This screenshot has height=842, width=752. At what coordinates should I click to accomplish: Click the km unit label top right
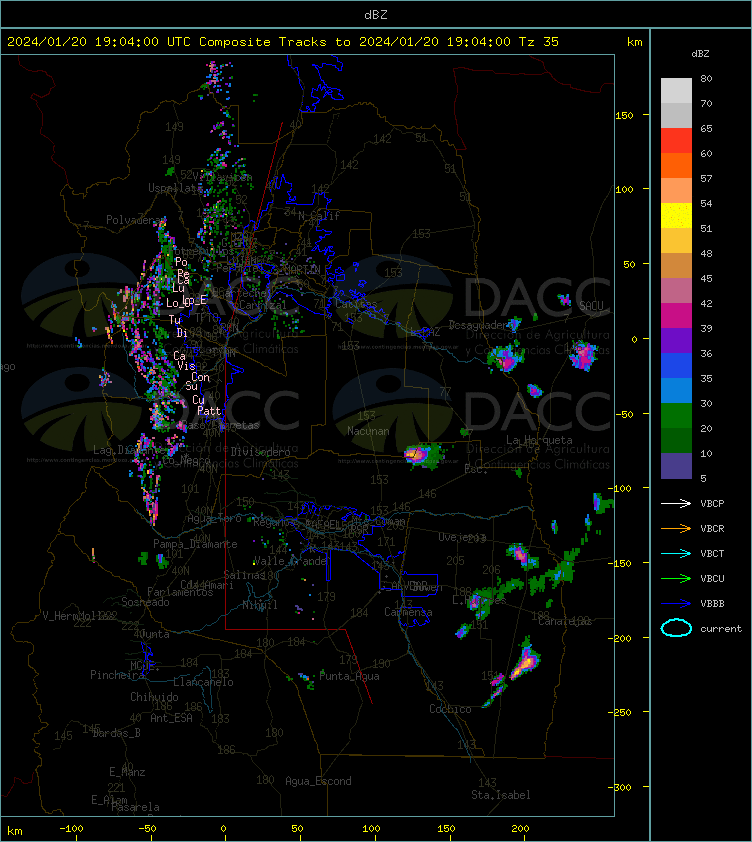pos(634,41)
